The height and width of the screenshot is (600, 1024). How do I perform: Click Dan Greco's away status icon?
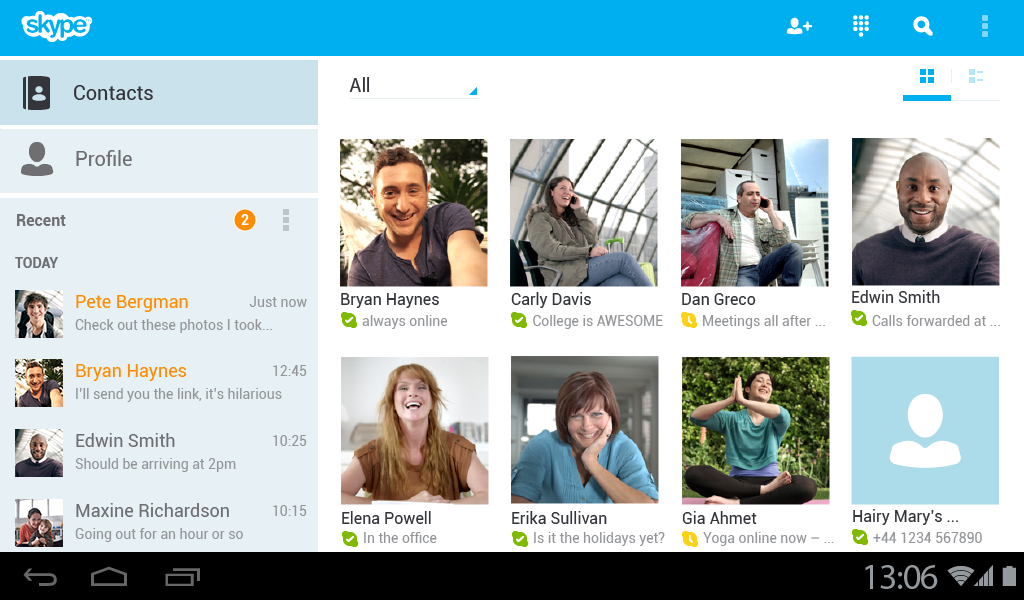(689, 321)
